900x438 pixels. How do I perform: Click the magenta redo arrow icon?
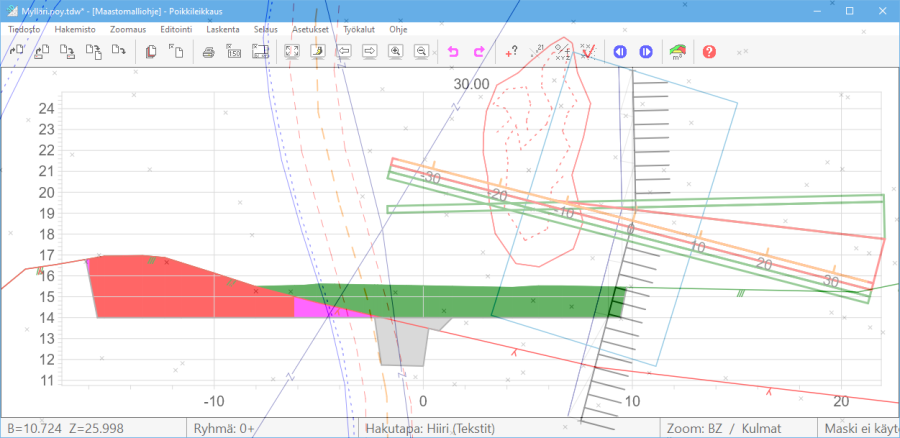point(478,51)
